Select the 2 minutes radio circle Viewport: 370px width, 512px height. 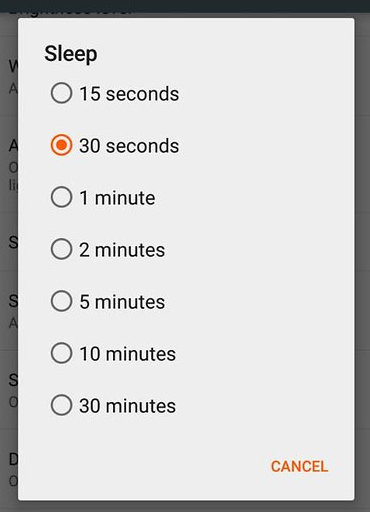61,249
